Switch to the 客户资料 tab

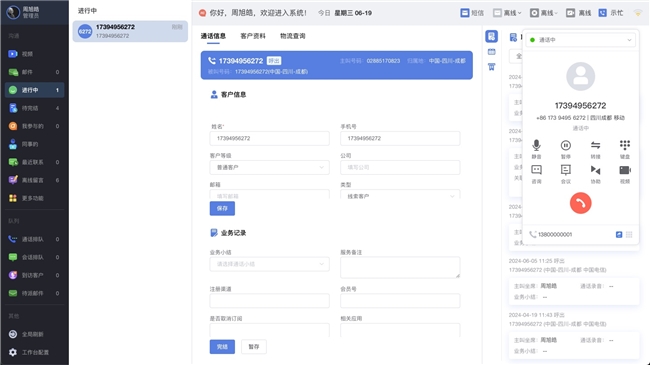(253, 36)
